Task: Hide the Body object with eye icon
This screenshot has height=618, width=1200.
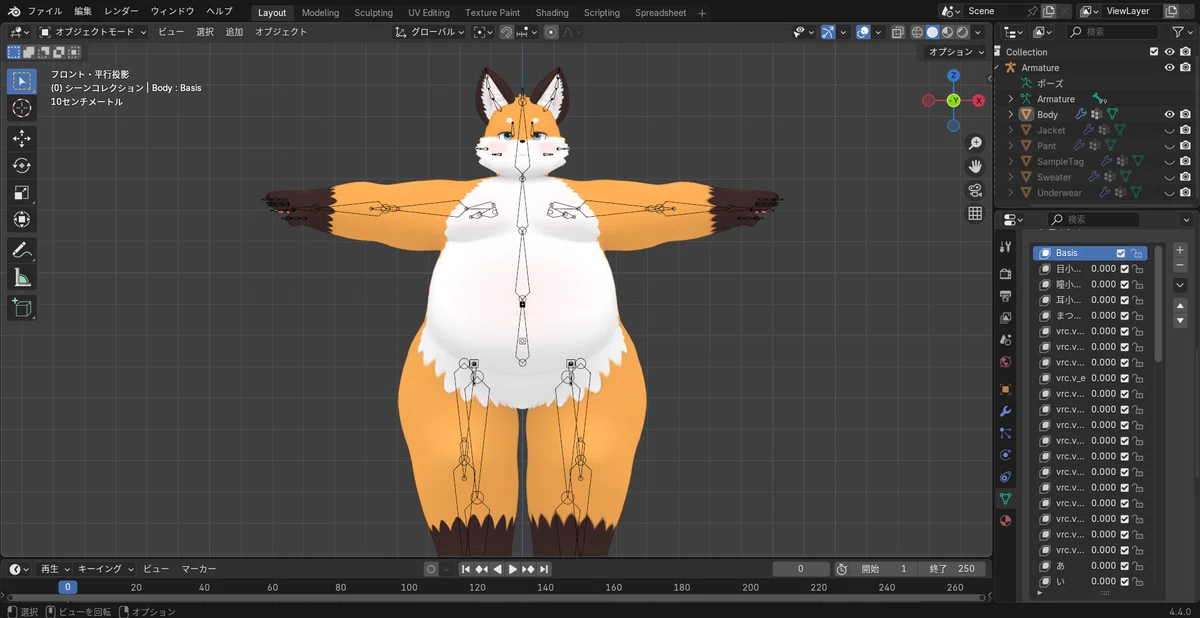Action: pos(1169,114)
